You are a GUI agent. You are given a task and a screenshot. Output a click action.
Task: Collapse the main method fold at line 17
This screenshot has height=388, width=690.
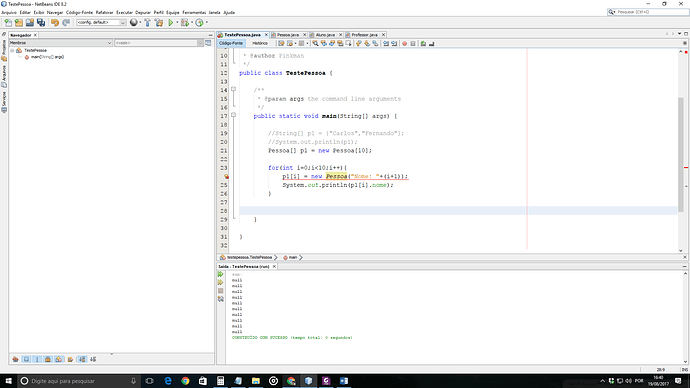click(x=233, y=115)
